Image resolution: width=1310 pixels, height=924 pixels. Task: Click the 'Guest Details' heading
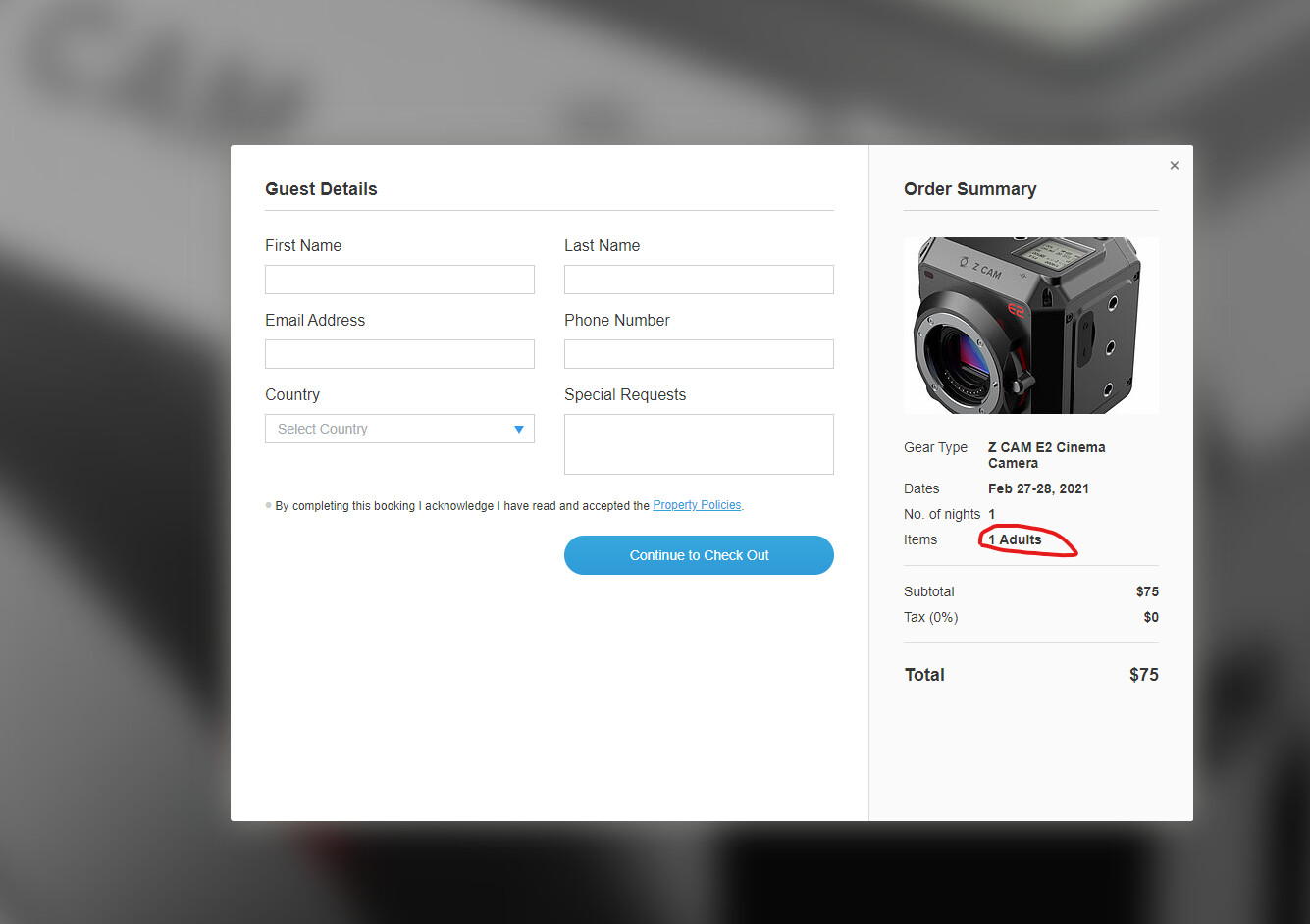click(x=321, y=189)
